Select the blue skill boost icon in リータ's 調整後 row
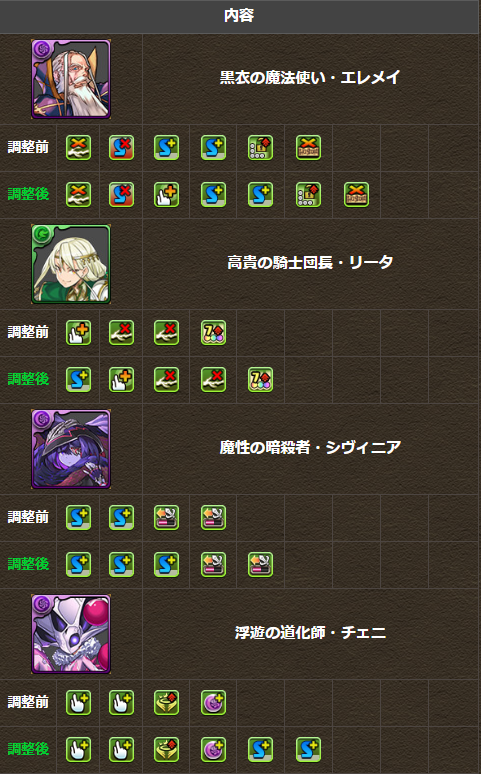481x774 pixels. click(79, 380)
